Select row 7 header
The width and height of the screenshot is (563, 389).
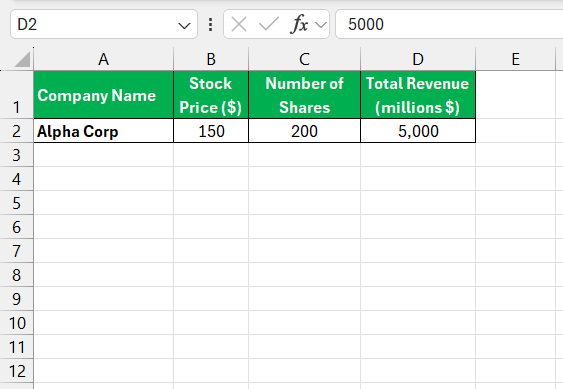pos(17,251)
